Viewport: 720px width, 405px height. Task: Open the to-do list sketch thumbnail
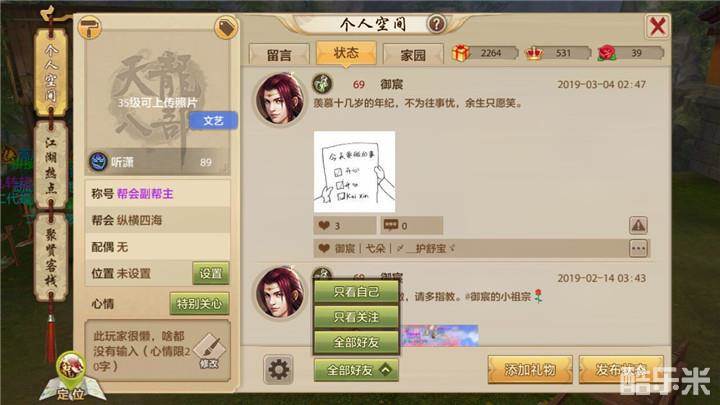click(354, 172)
